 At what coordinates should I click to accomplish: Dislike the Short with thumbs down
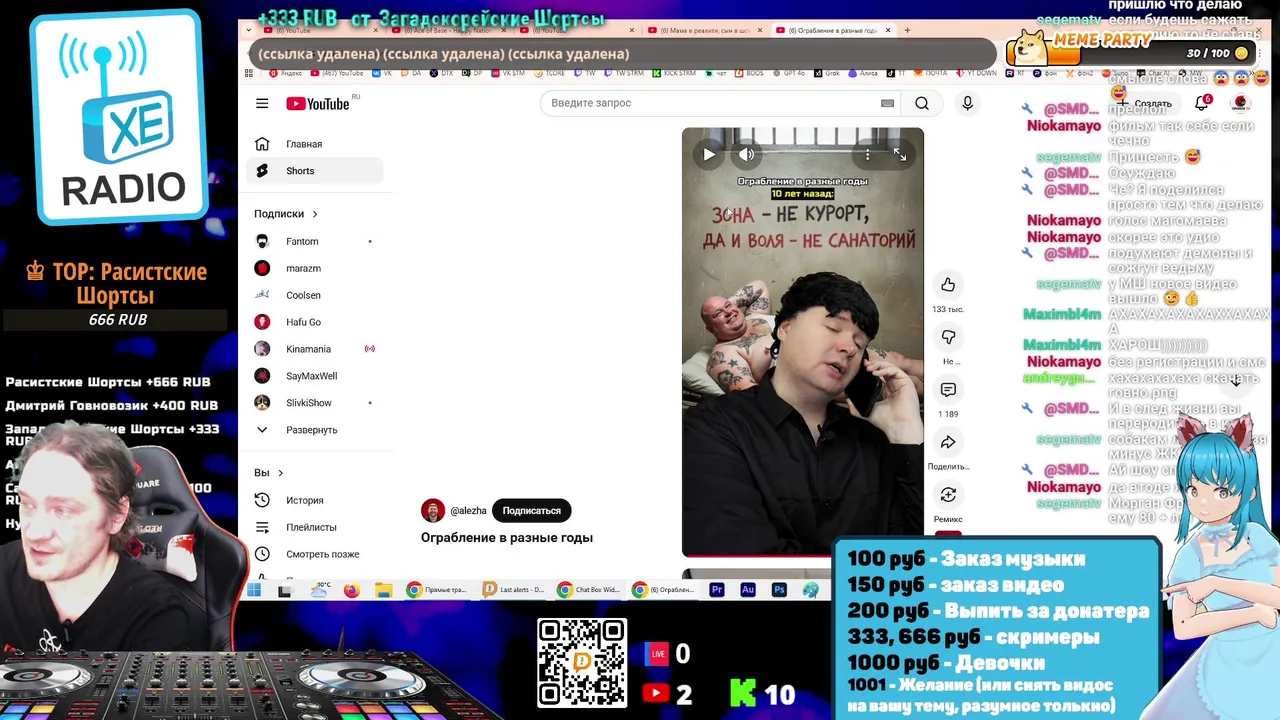(948, 337)
